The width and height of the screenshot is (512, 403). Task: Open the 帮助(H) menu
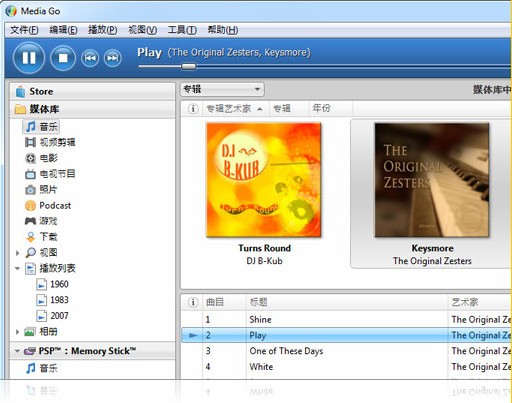223,30
